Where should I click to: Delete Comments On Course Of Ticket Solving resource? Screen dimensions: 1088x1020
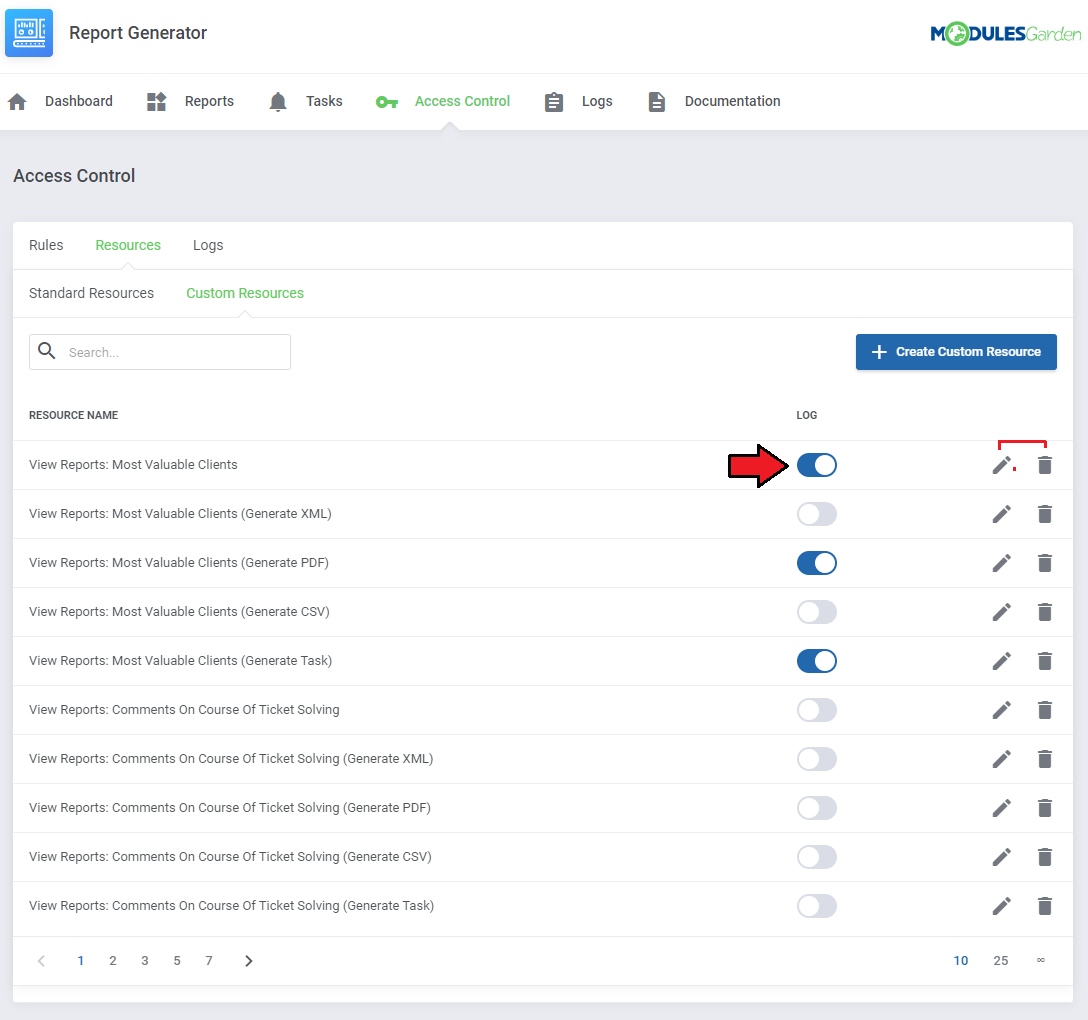click(1045, 711)
